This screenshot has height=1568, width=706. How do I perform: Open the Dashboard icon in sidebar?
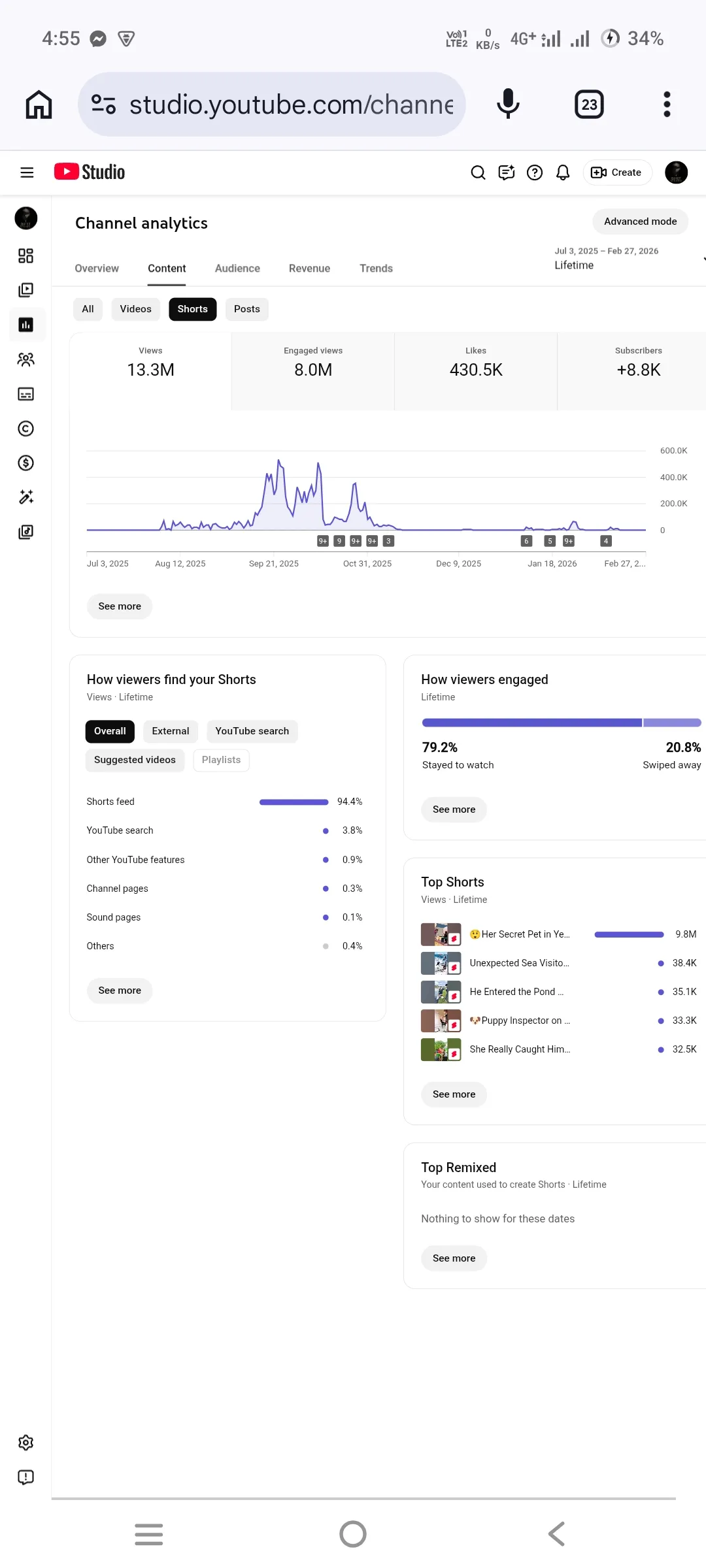[25, 255]
